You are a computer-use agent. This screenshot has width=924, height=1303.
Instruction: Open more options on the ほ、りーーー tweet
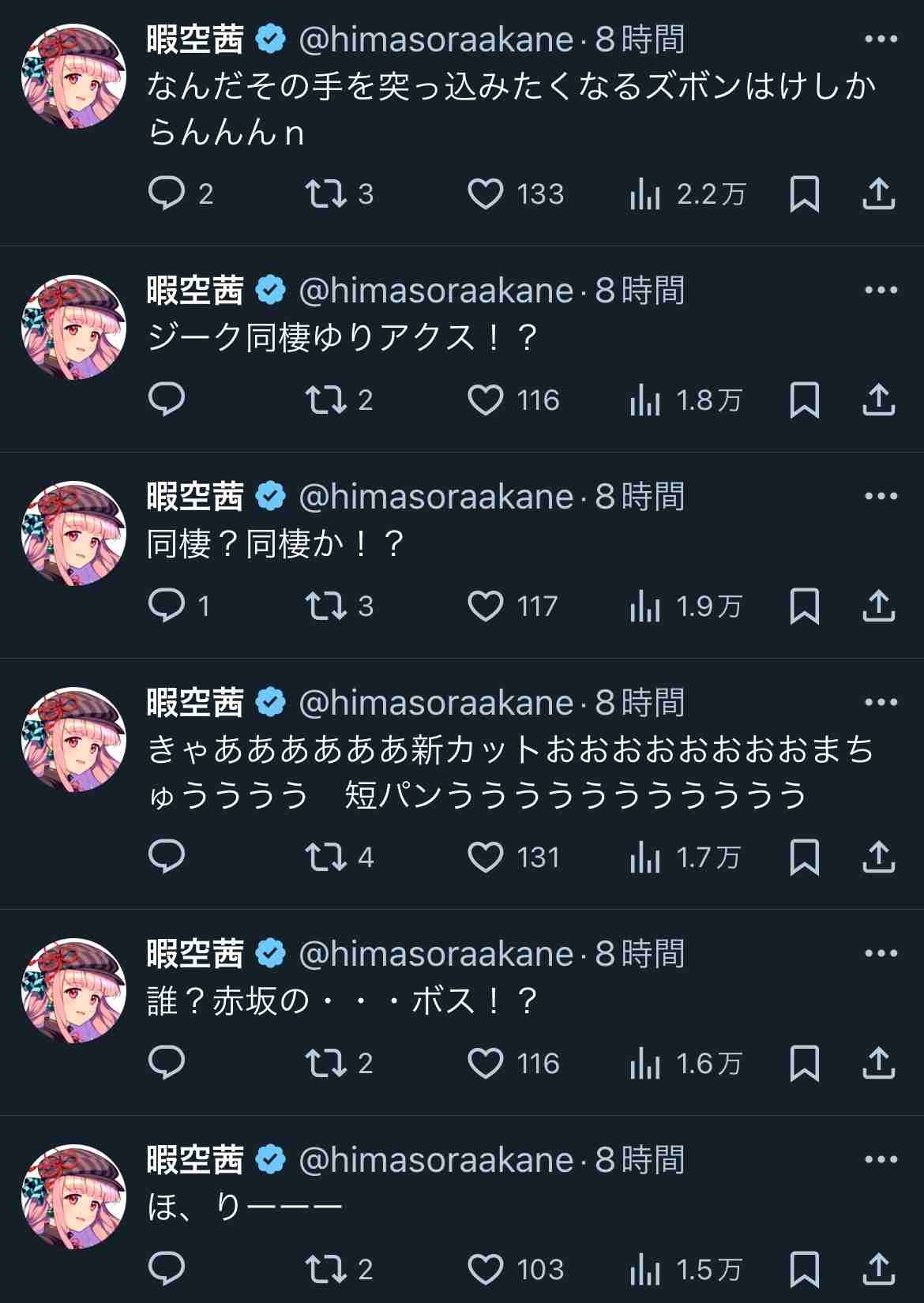point(881,1159)
